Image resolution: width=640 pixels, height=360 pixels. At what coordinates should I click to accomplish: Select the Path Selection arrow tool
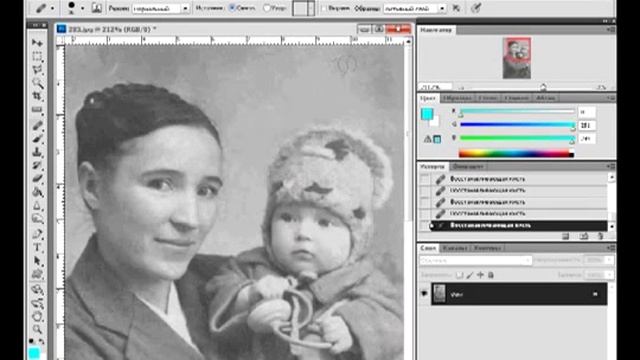point(37,261)
